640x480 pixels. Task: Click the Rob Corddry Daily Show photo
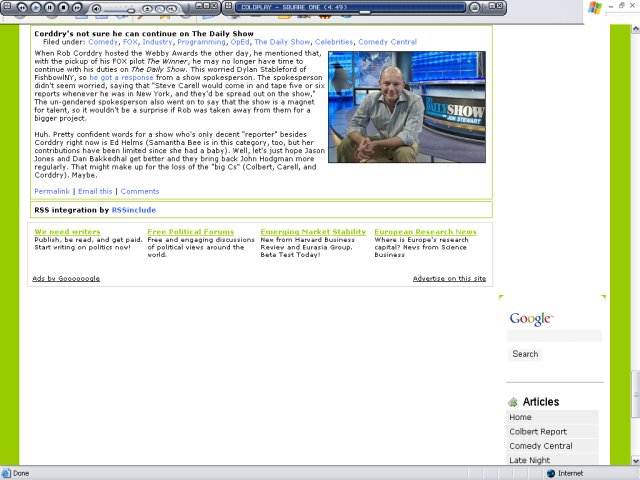click(407, 107)
